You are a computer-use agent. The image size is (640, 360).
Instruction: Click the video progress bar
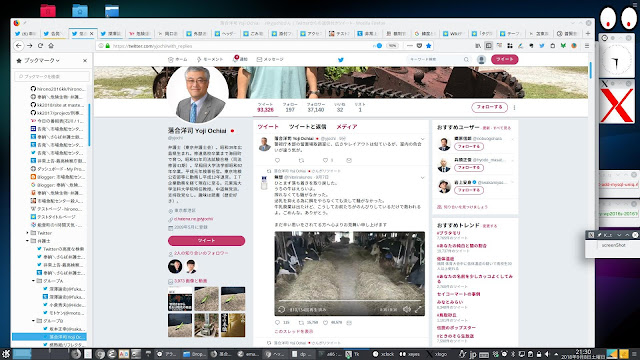pos(349,301)
